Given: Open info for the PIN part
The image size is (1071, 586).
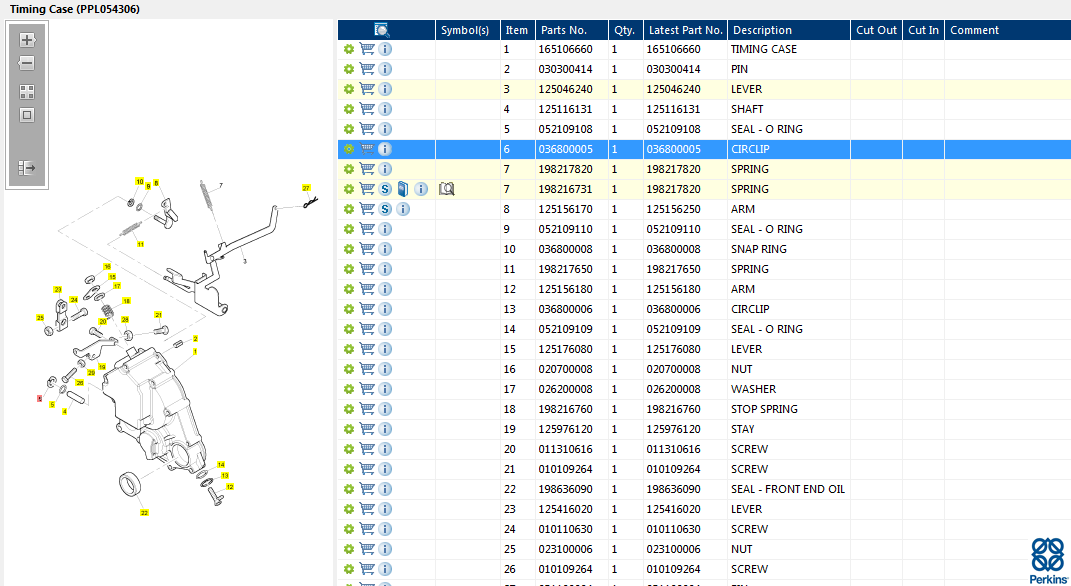Looking at the screenshot, I should pos(385,69).
